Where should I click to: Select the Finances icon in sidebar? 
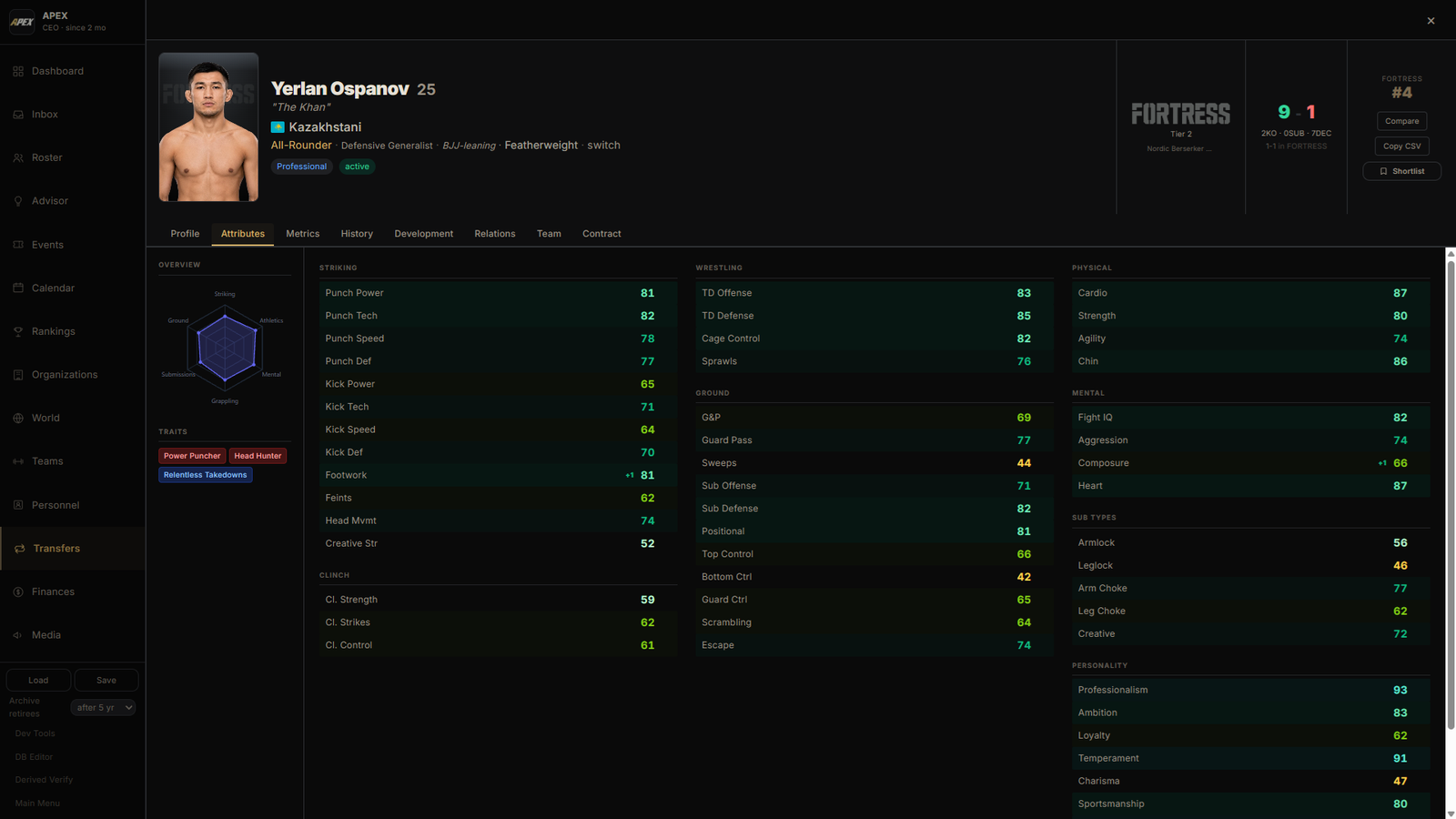(x=18, y=591)
